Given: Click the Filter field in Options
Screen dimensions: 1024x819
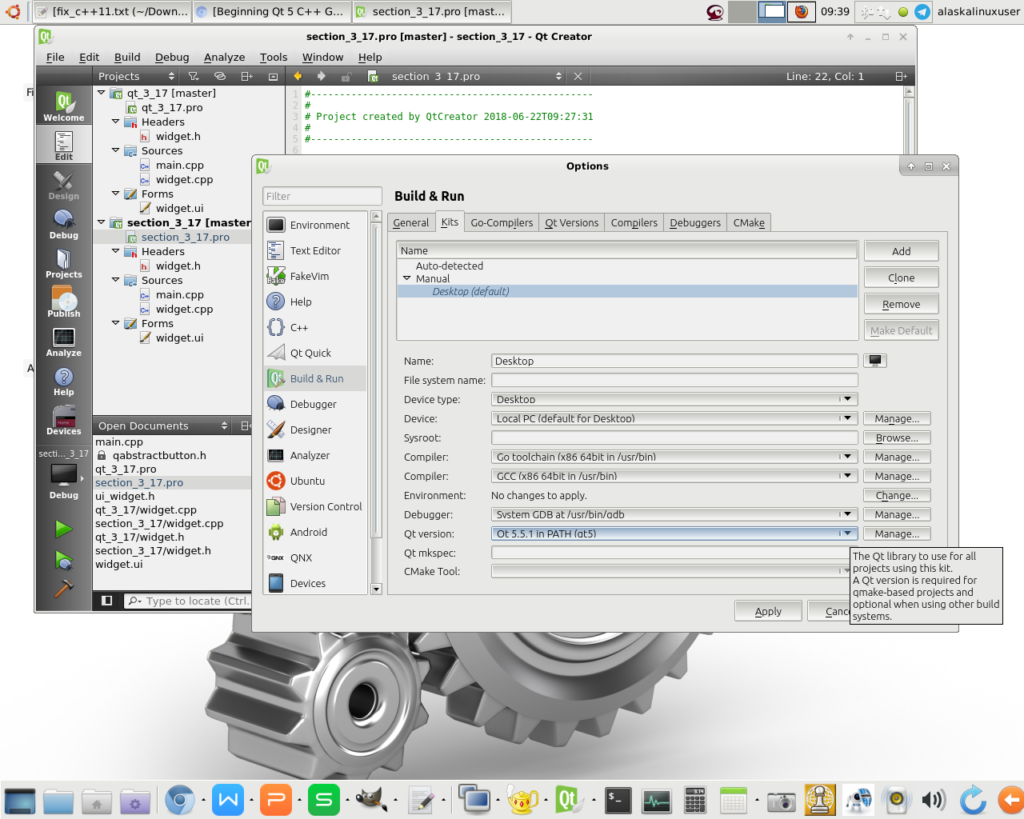Looking at the screenshot, I should coord(322,196).
